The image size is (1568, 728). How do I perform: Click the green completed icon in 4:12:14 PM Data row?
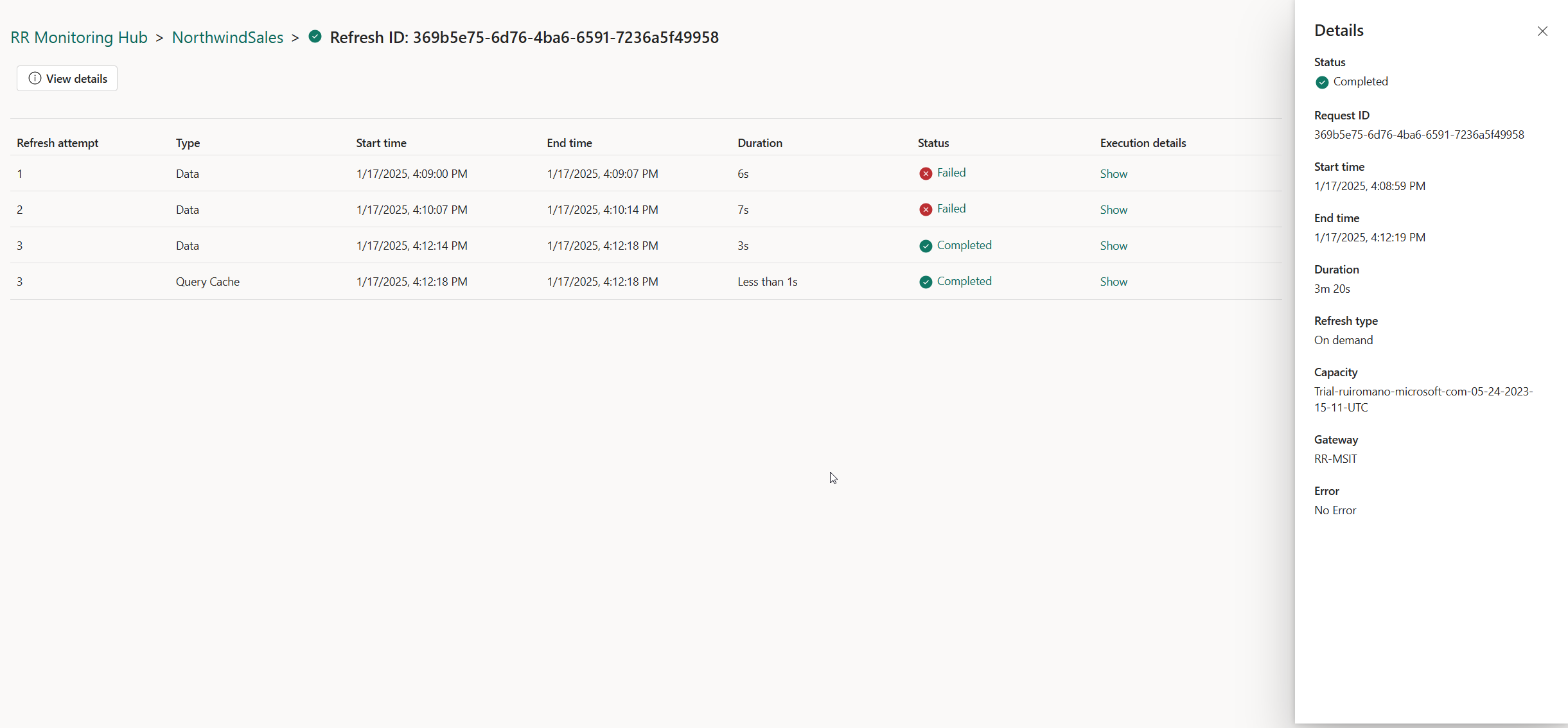(926, 246)
